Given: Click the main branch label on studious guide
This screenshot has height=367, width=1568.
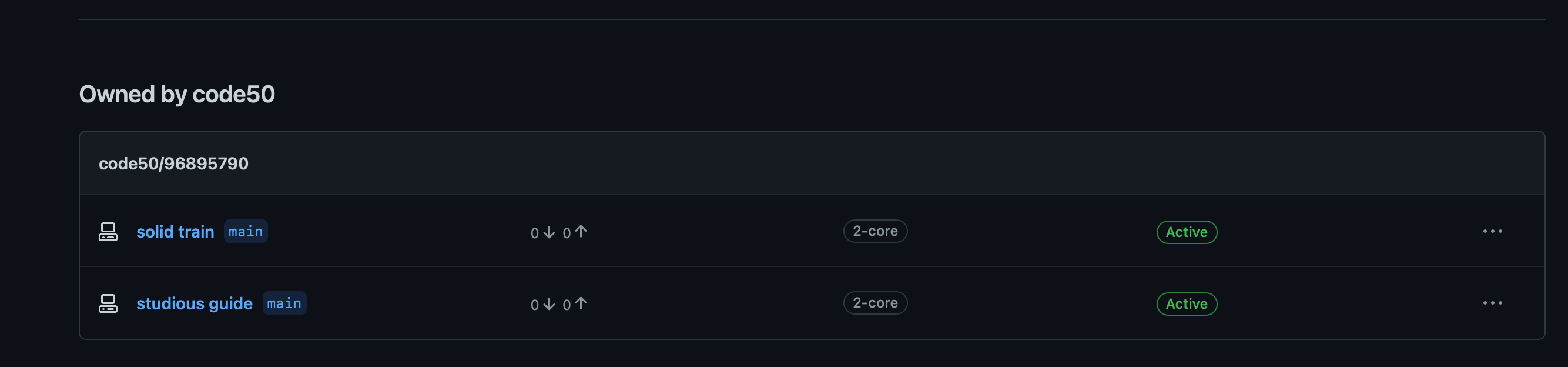Looking at the screenshot, I should (x=284, y=303).
